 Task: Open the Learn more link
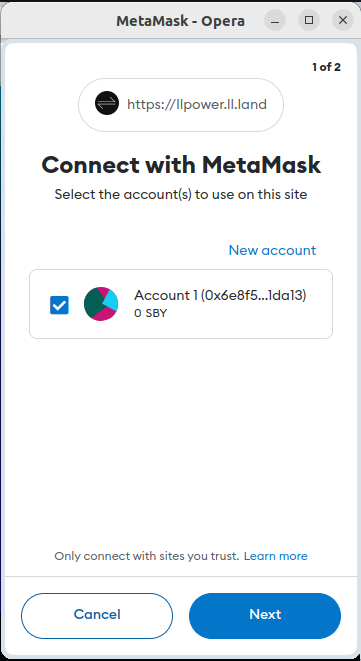276,556
